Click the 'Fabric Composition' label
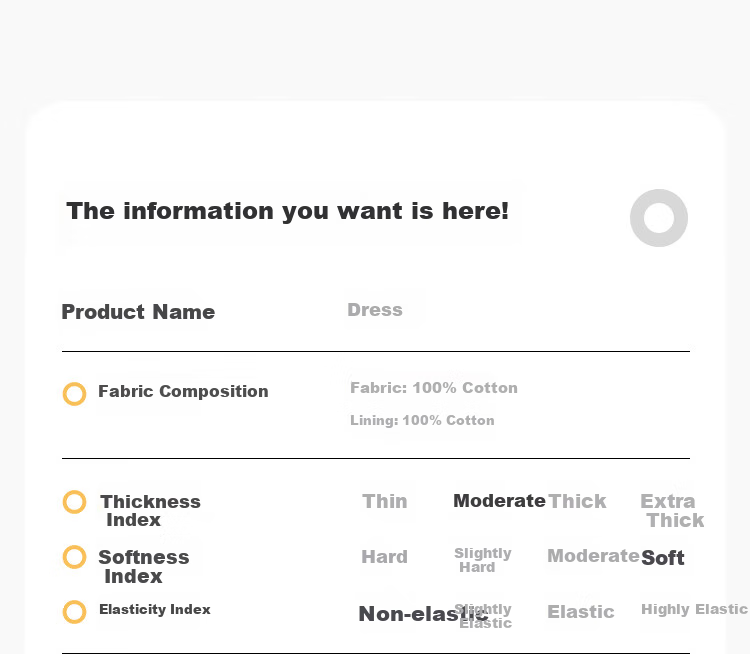Screen dimensions: 750x654 [183, 391]
